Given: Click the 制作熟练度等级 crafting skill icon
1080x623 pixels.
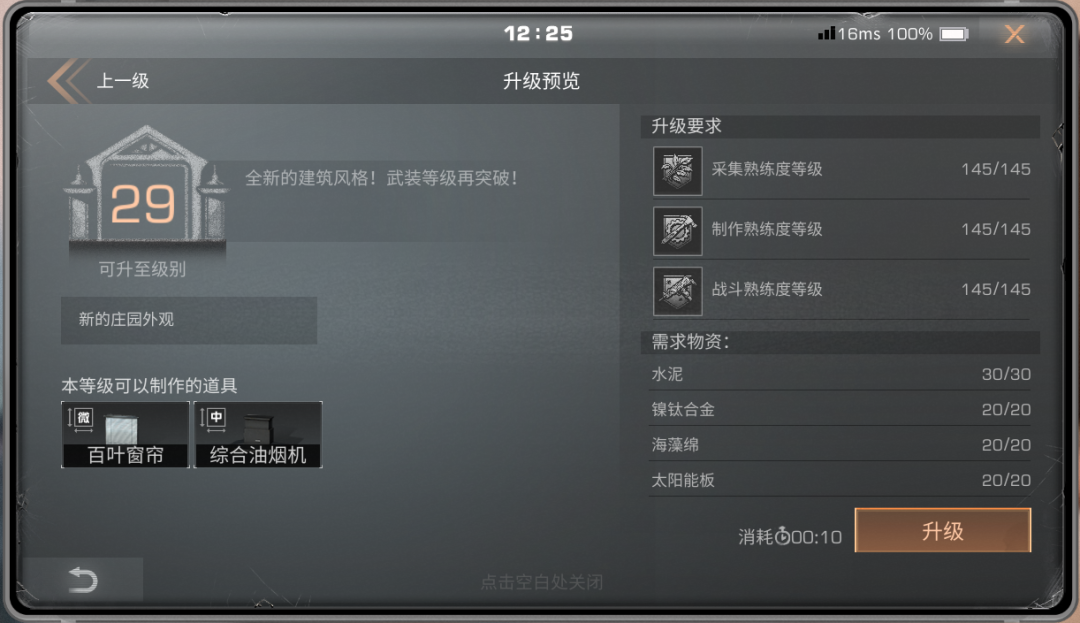Looking at the screenshot, I should tap(678, 231).
